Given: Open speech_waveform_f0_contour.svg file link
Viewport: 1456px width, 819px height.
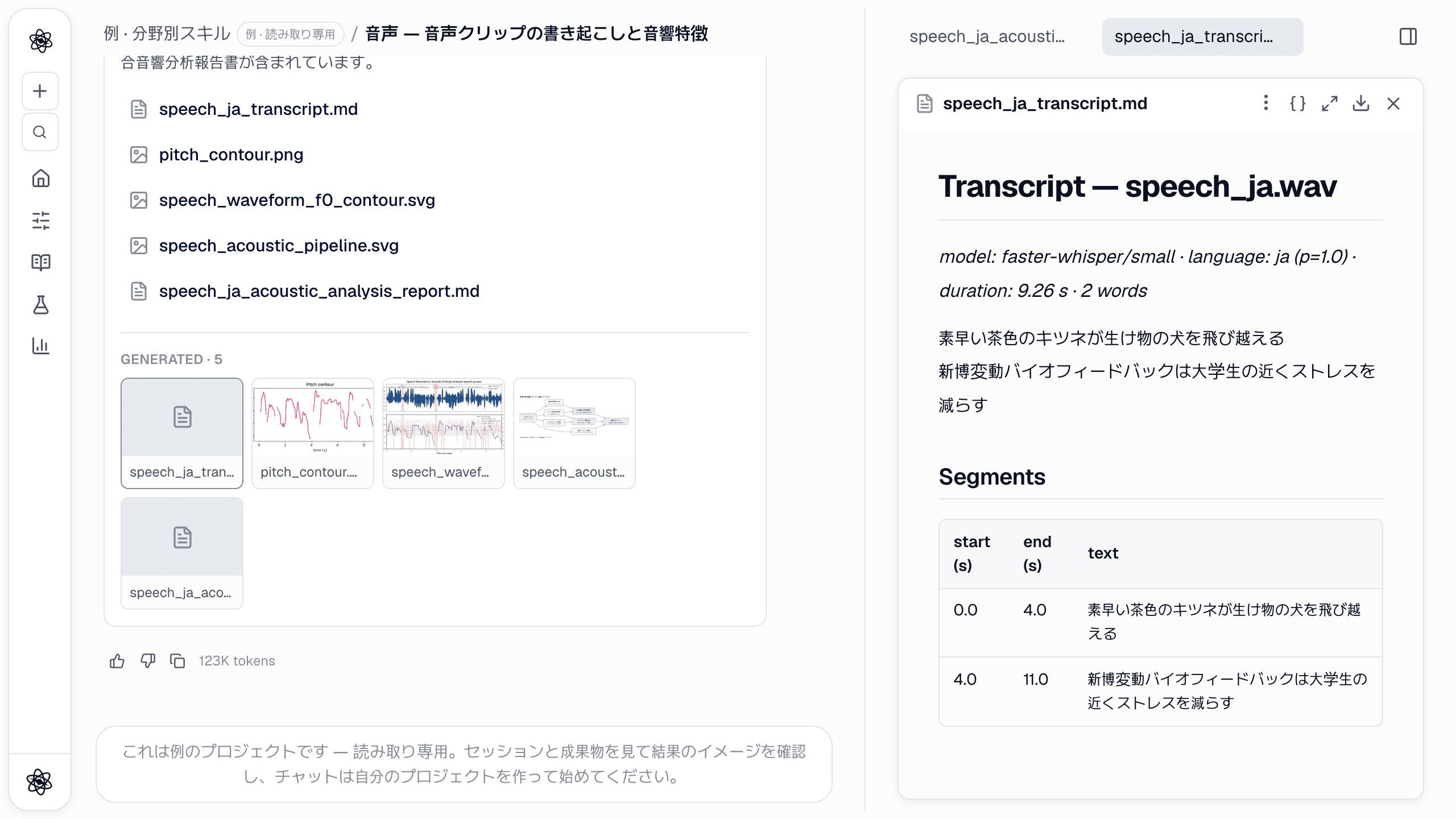Looking at the screenshot, I should click(x=297, y=200).
